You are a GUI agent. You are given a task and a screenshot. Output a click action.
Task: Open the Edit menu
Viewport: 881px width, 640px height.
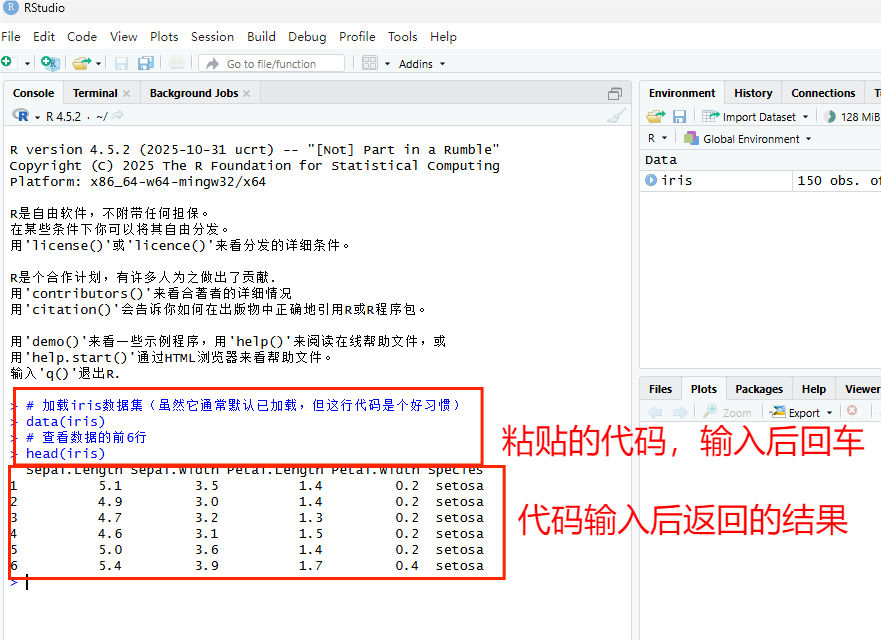44,37
